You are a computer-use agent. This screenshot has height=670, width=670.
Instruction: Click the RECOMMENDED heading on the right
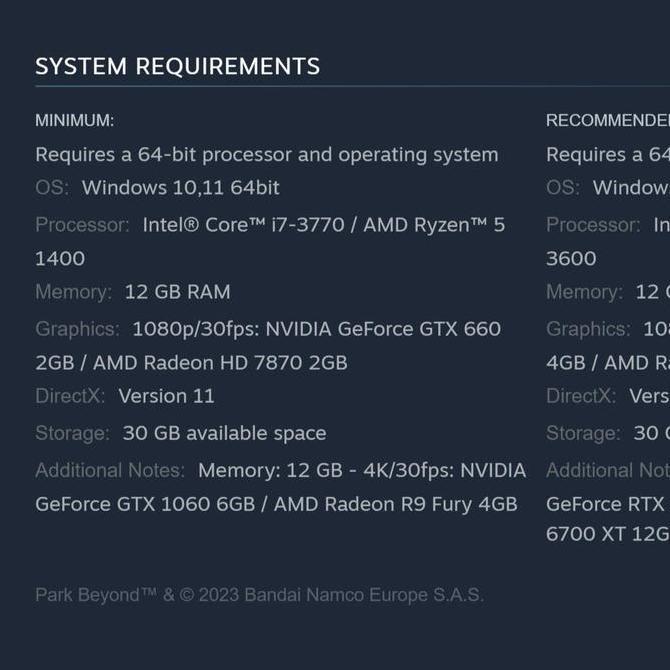pyautogui.click(x=608, y=120)
